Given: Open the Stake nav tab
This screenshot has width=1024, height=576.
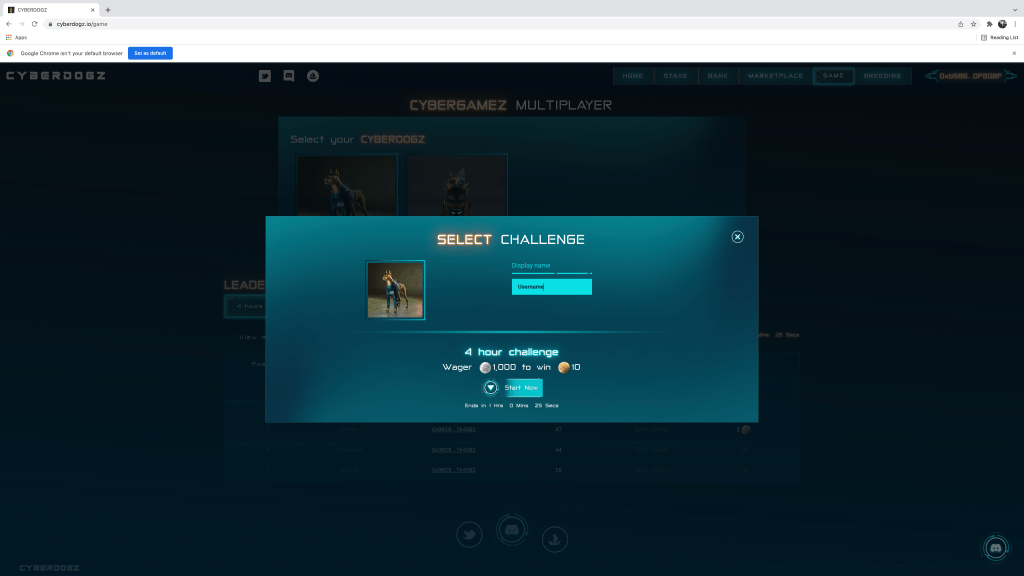Looking at the screenshot, I should [676, 76].
